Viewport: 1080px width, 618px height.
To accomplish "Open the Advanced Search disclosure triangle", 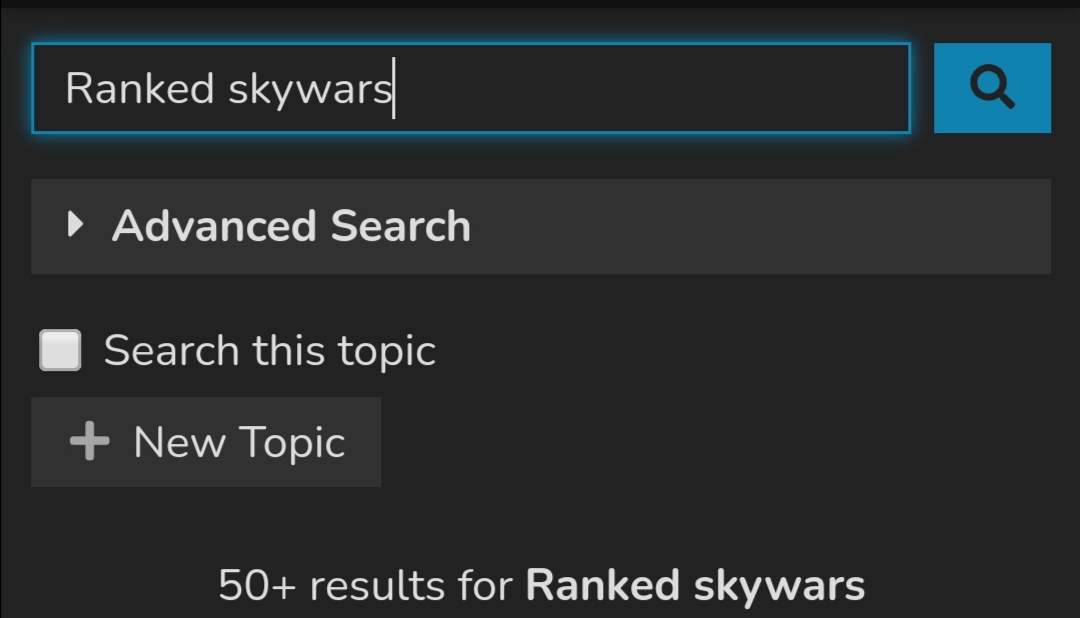I will pyautogui.click(x=75, y=225).
